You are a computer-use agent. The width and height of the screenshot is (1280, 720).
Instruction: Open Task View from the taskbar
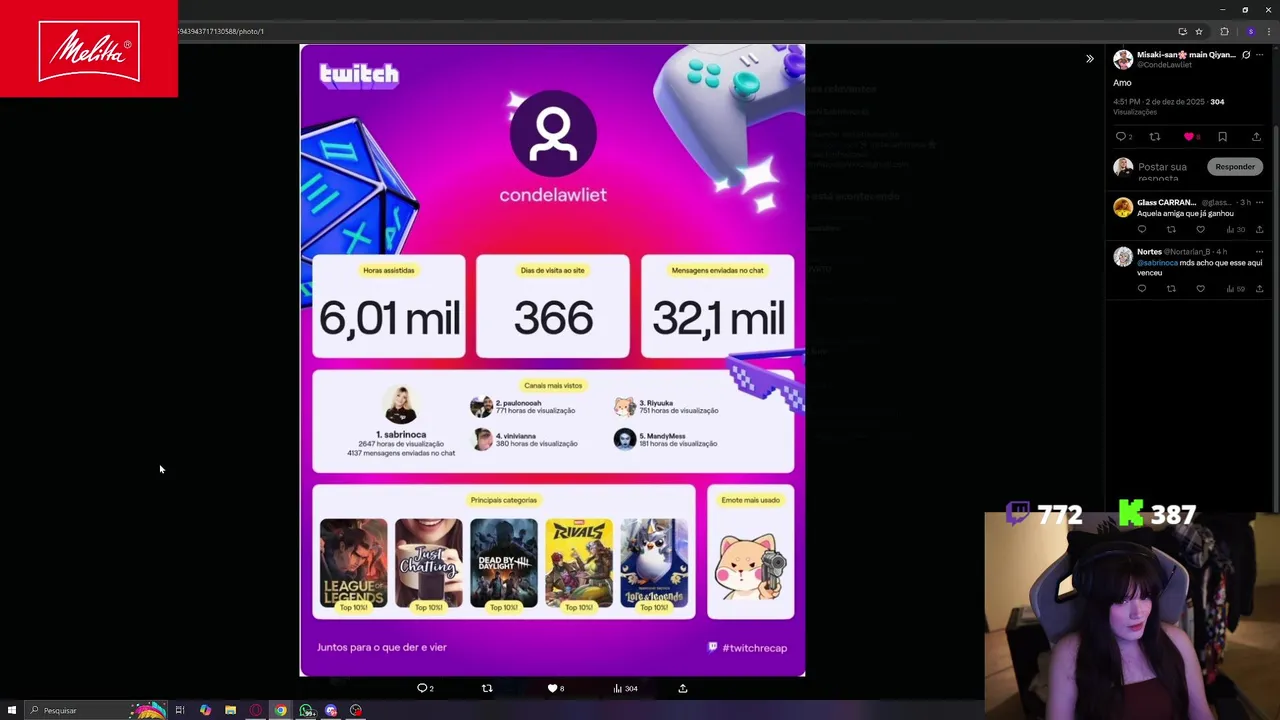(180, 710)
